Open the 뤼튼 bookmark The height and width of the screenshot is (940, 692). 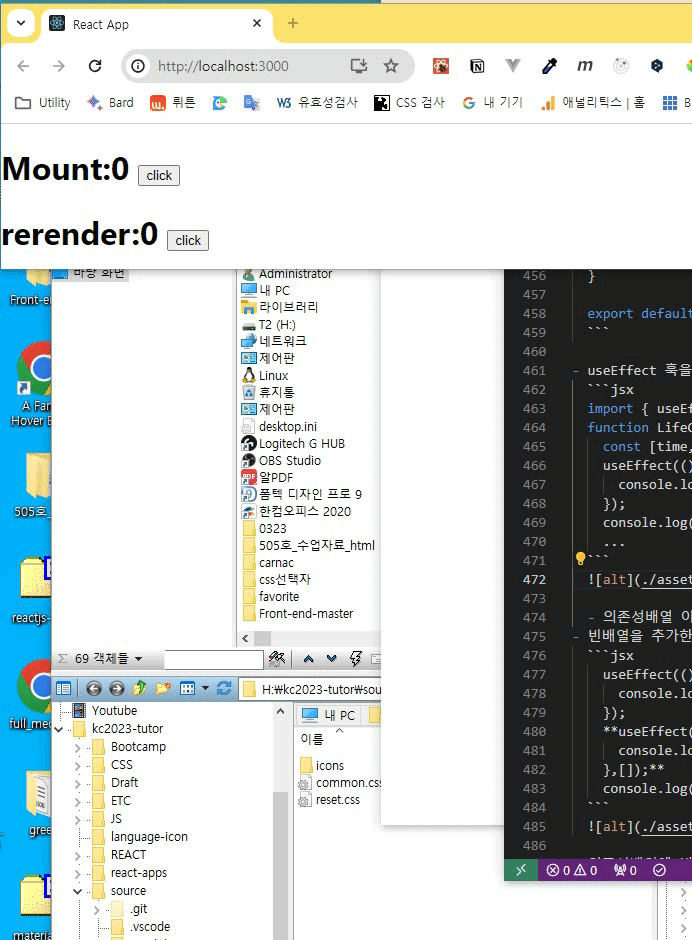(x=173, y=103)
